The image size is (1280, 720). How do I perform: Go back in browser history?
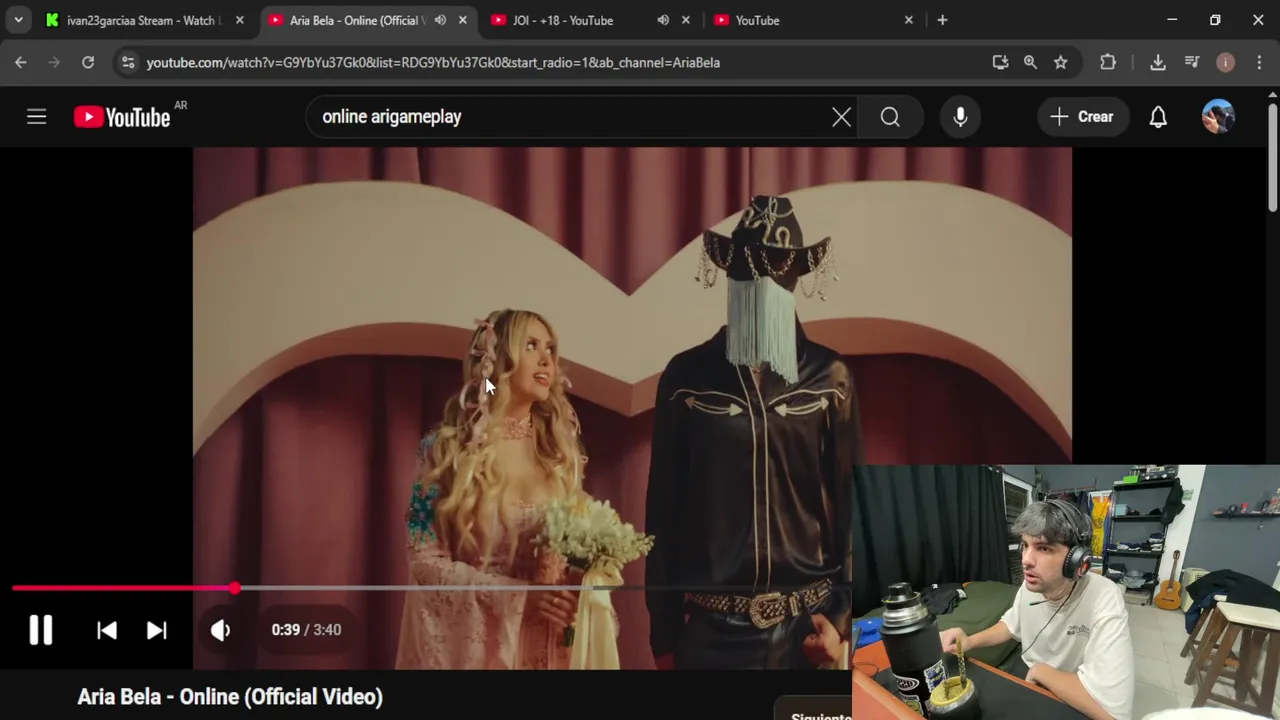coord(21,62)
